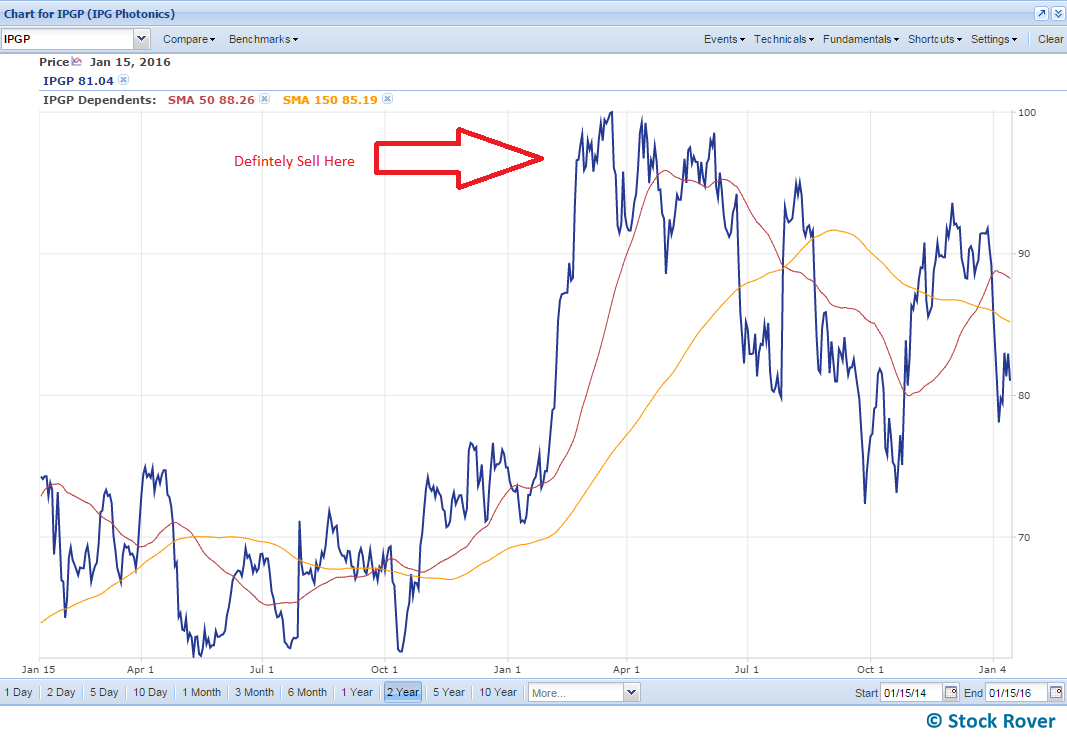This screenshot has width=1067, height=741.
Task: Click the SMA 150 85.19 legend label
Action: [330, 100]
